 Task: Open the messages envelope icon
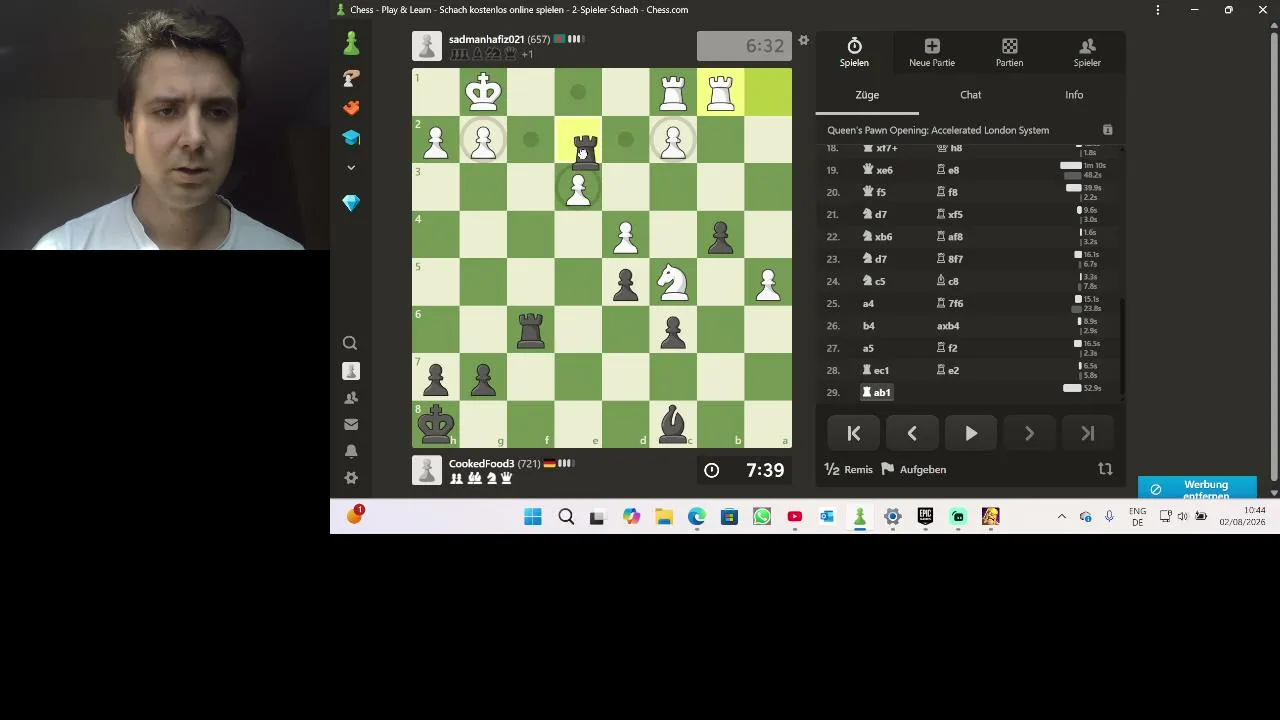(x=350, y=425)
